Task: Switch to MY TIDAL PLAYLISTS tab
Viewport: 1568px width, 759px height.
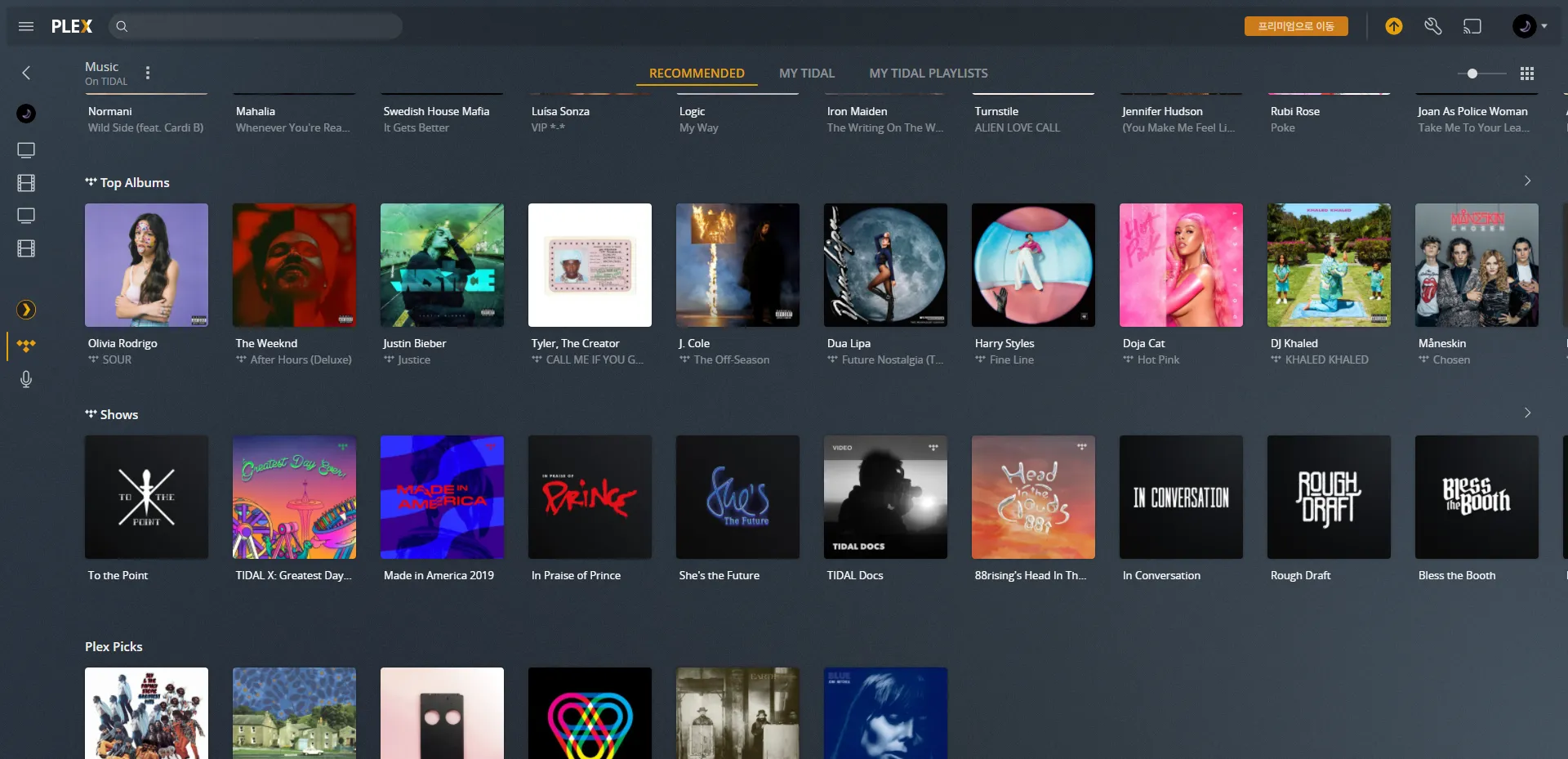Action: click(928, 74)
